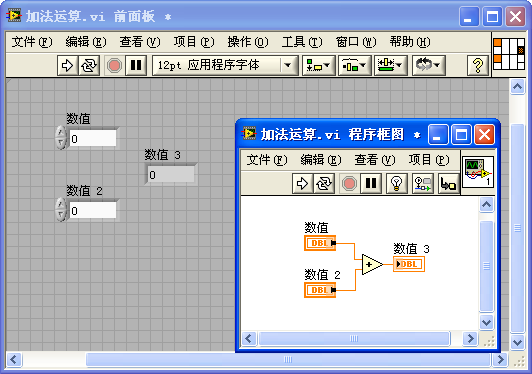The image size is (532, 374).
Task: Open 操作(O) menu
Action: click(x=248, y=42)
